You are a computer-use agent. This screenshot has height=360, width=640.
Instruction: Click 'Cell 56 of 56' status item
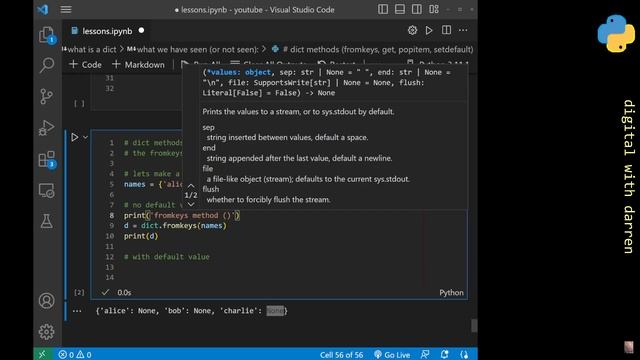tap(341, 355)
